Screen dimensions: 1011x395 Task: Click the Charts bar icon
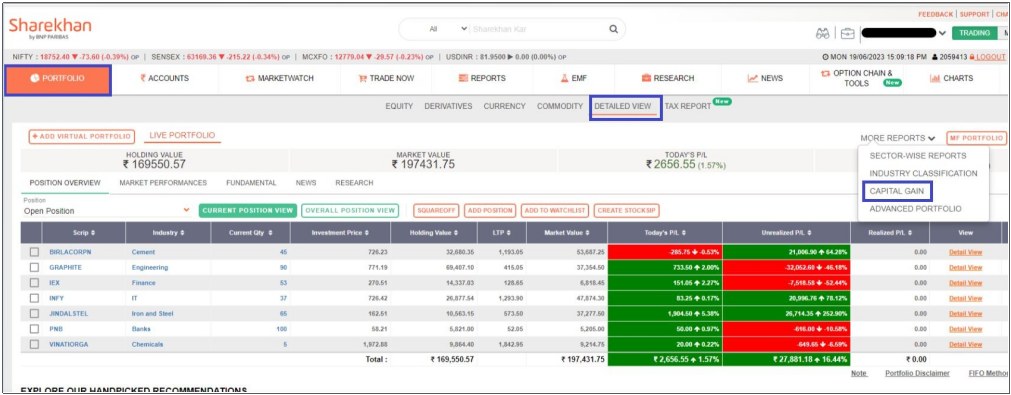click(x=935, y=79)
